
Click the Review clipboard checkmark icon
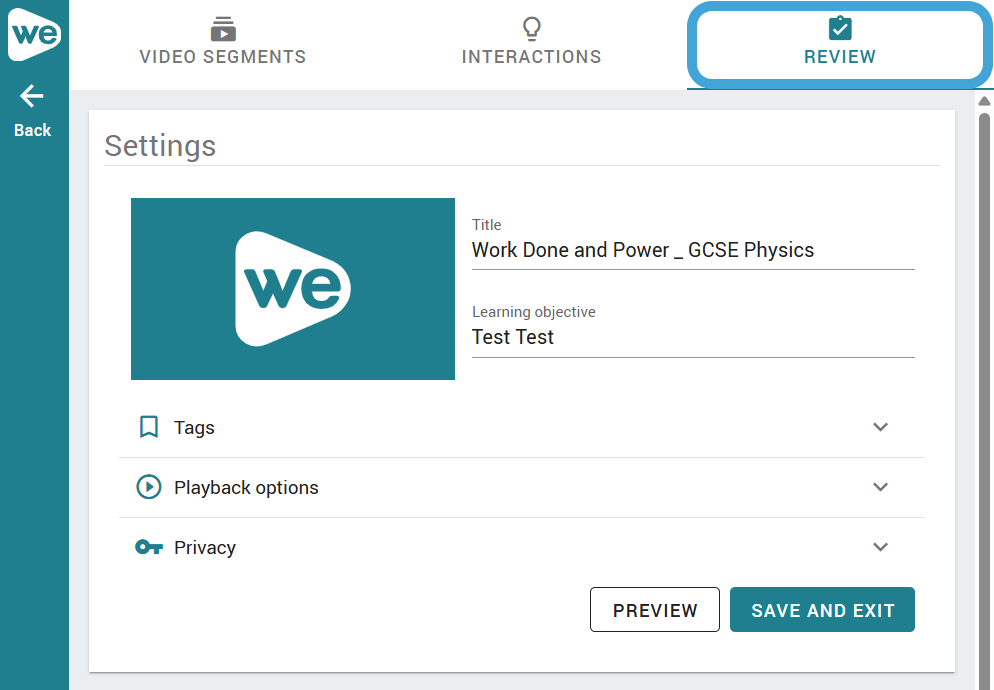point(840,28)
